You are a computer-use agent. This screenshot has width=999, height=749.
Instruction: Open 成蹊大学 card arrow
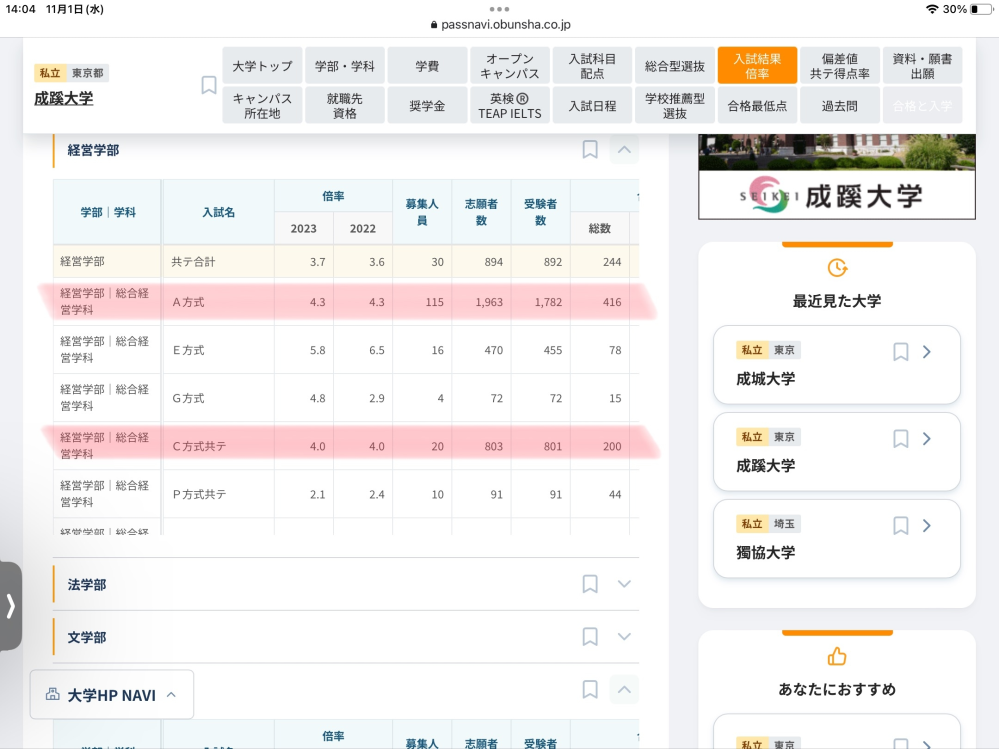click(x=927, y=438)
